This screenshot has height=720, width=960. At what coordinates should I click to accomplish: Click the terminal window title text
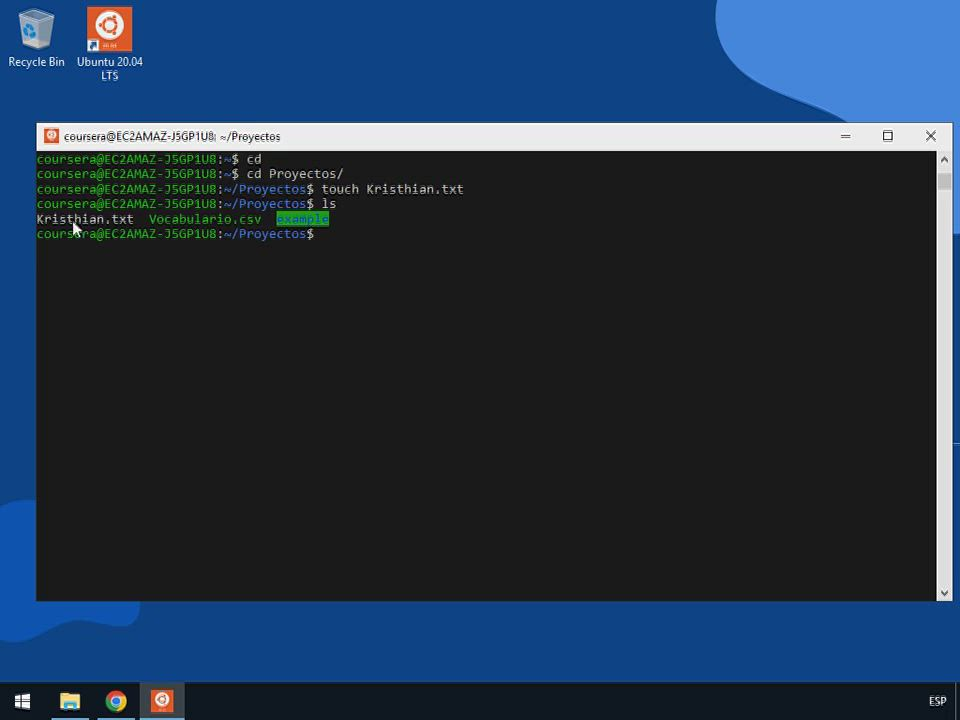pyautogui.click(x=172, y=137)
